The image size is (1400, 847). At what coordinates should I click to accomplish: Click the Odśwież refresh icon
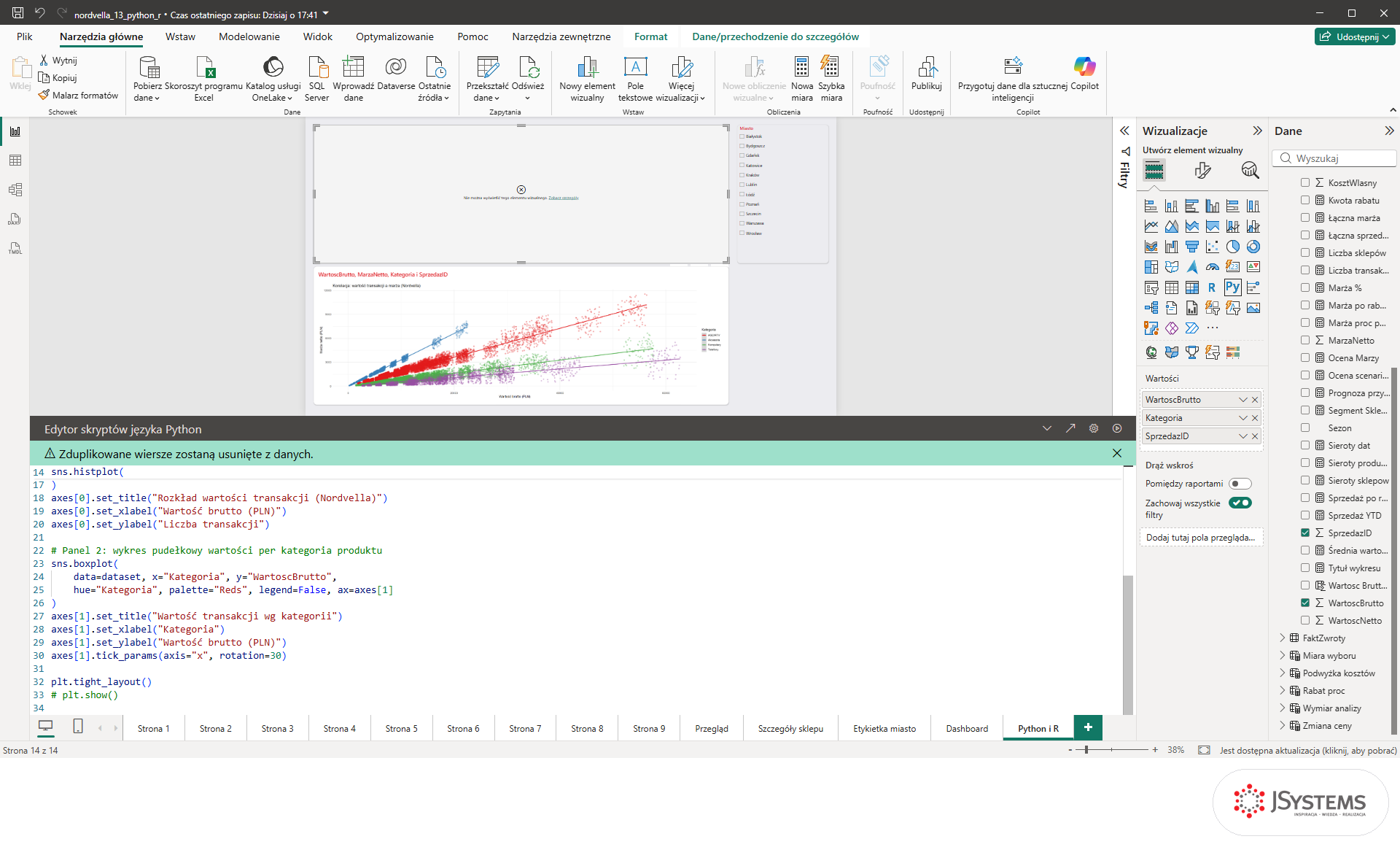pos(528,78)
